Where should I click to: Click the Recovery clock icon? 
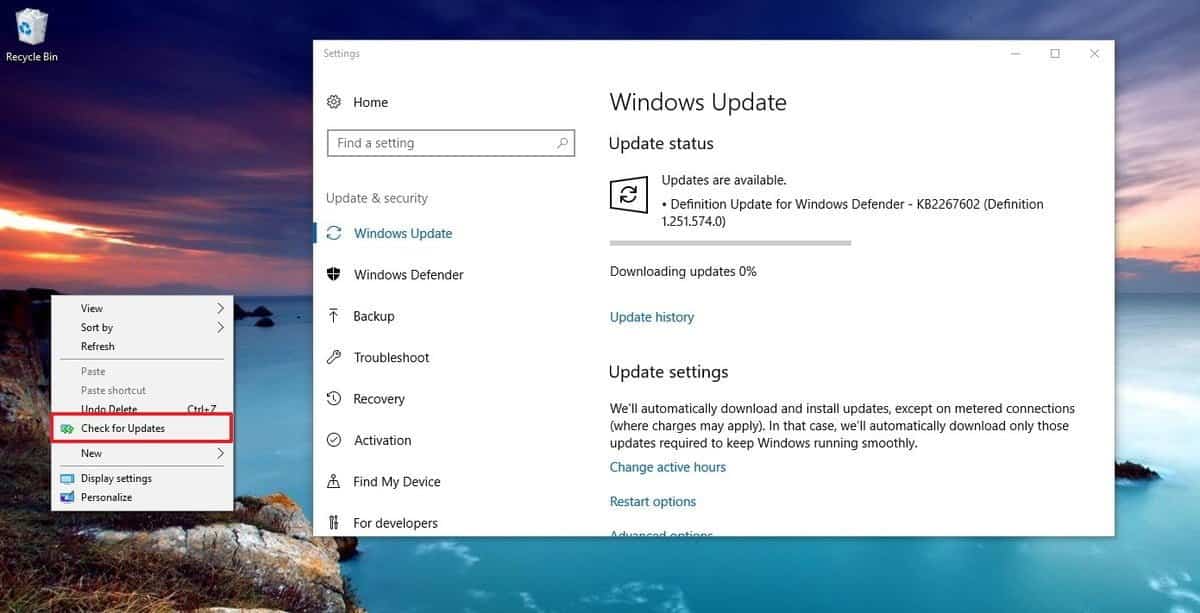334,399
